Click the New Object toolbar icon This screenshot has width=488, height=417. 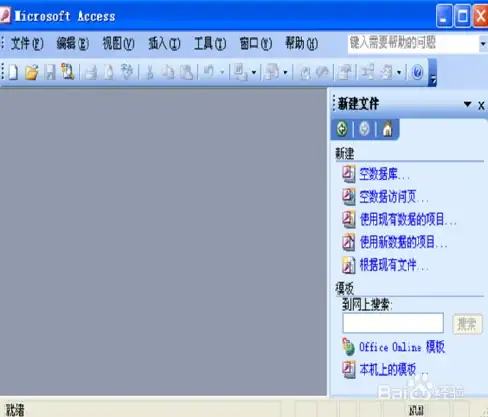pyautogui.click(x=387, y=72)
